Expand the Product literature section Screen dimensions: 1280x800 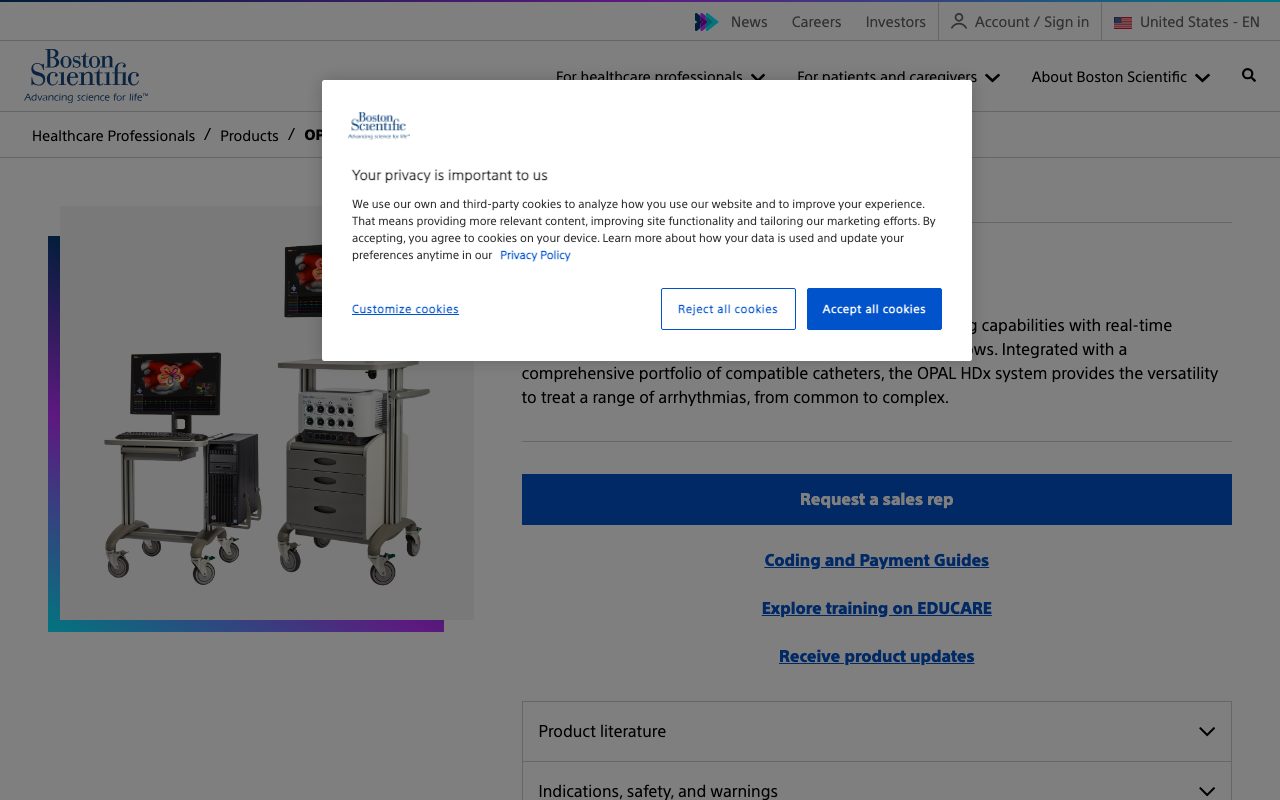coord(877,731)
